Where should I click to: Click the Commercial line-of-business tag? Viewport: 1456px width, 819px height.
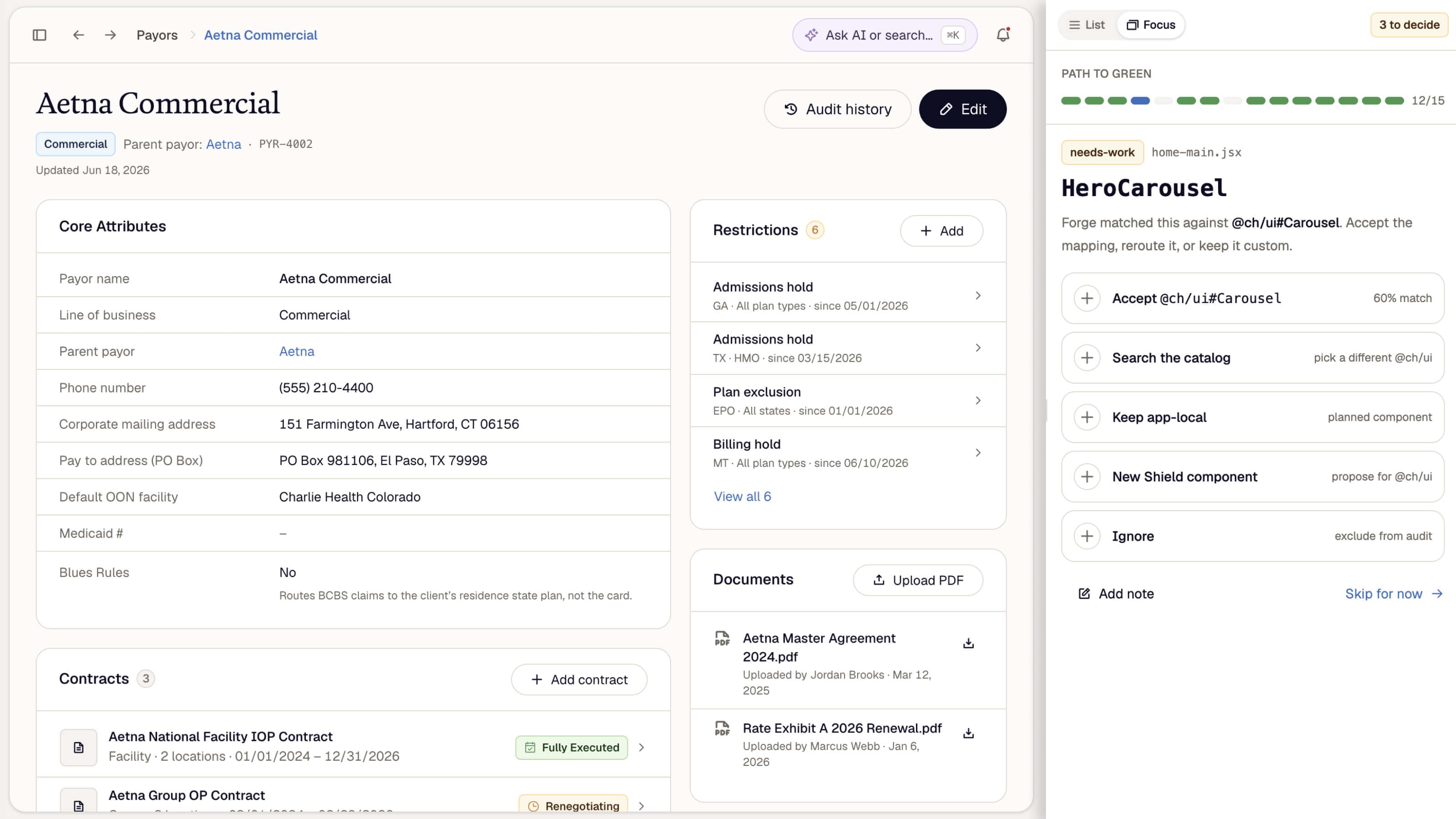[76, 144]
